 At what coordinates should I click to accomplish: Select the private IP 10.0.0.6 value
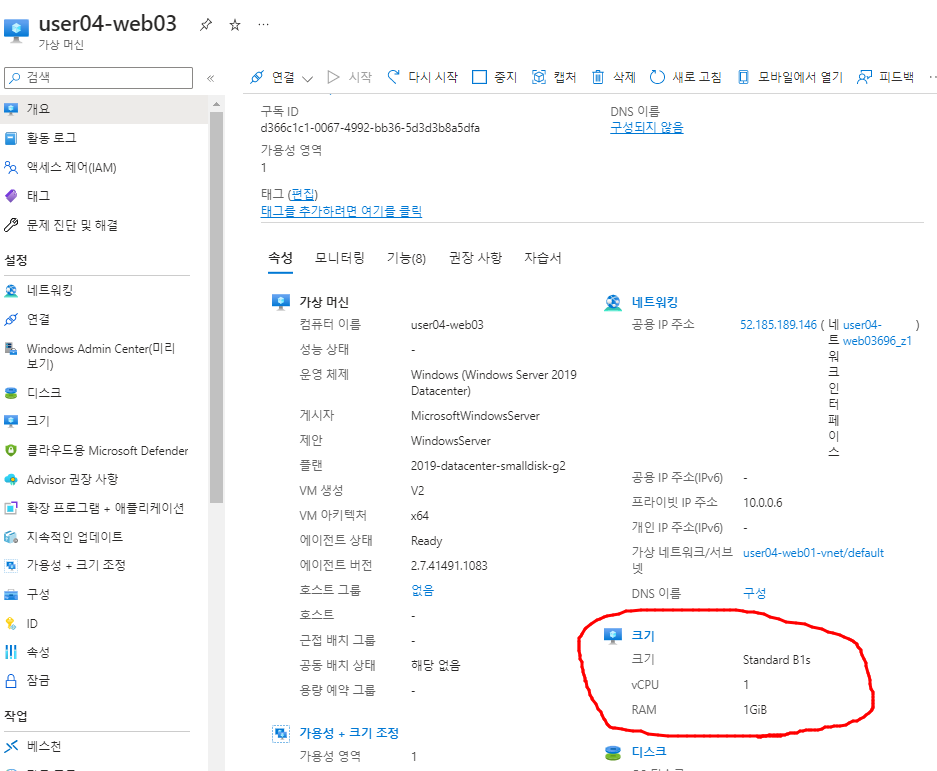coord(763,503)
